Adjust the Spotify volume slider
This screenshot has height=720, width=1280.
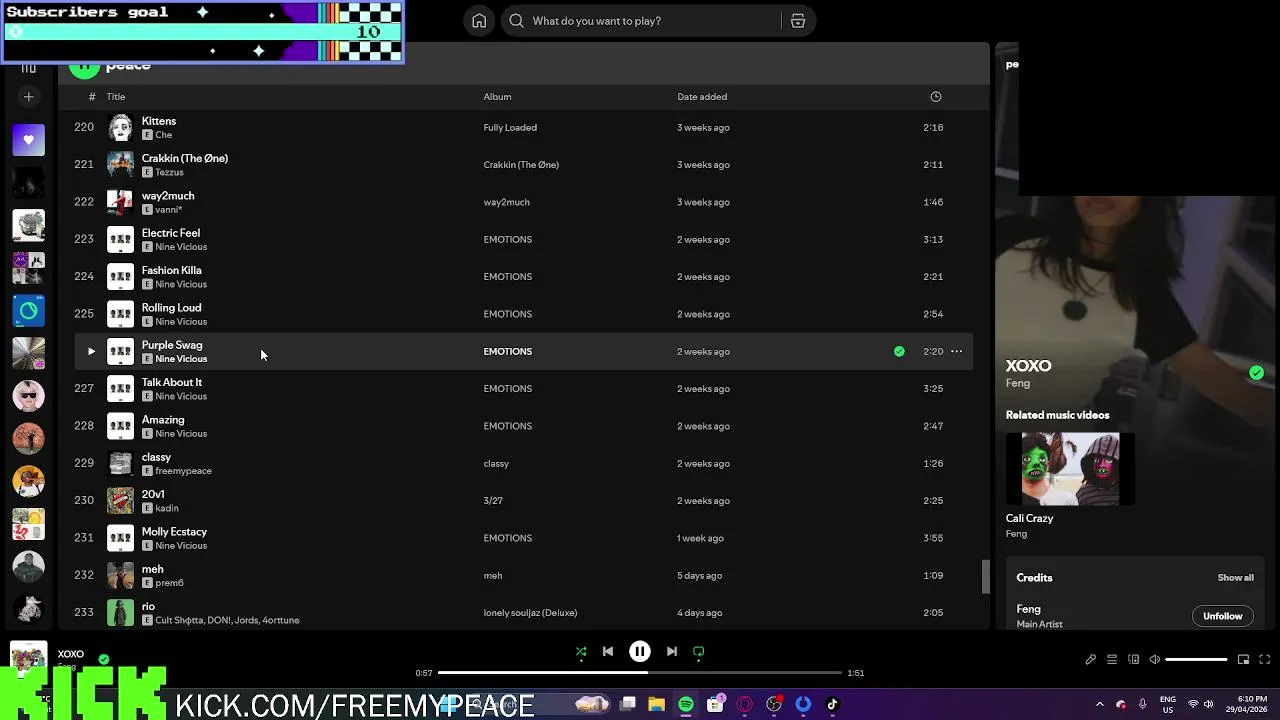(1197, 660)
